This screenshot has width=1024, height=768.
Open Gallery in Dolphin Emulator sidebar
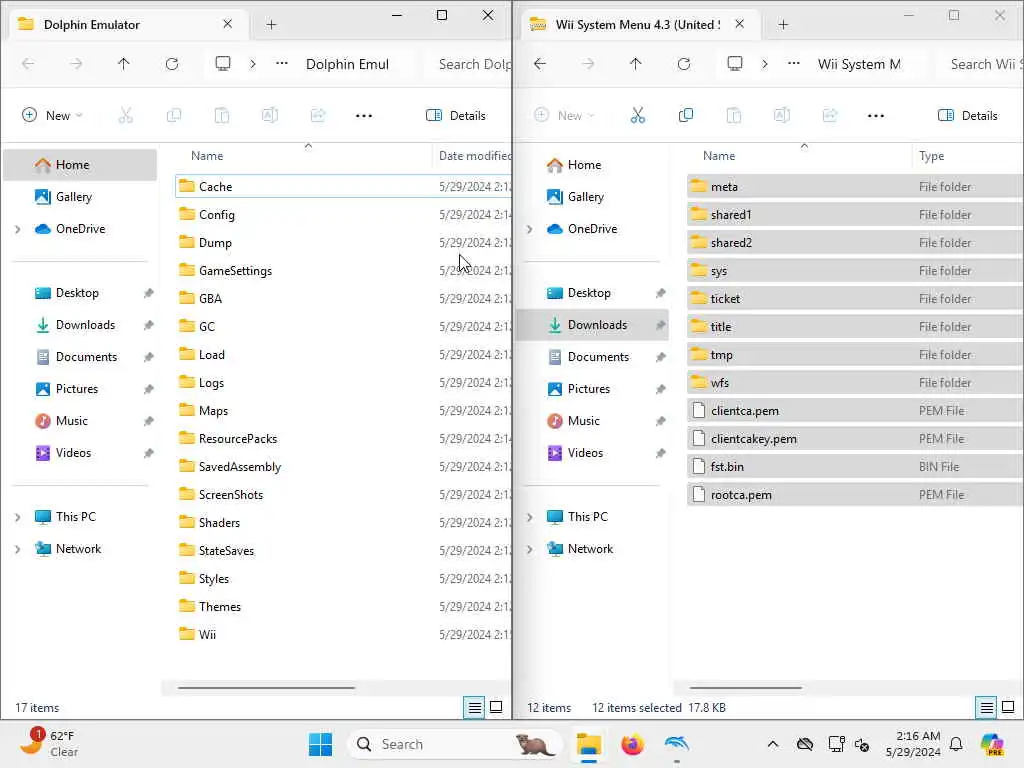(73, 197)
